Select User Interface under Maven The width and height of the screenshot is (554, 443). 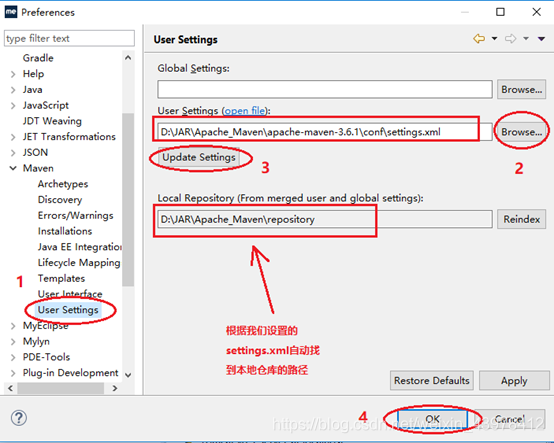click(70, 294)
